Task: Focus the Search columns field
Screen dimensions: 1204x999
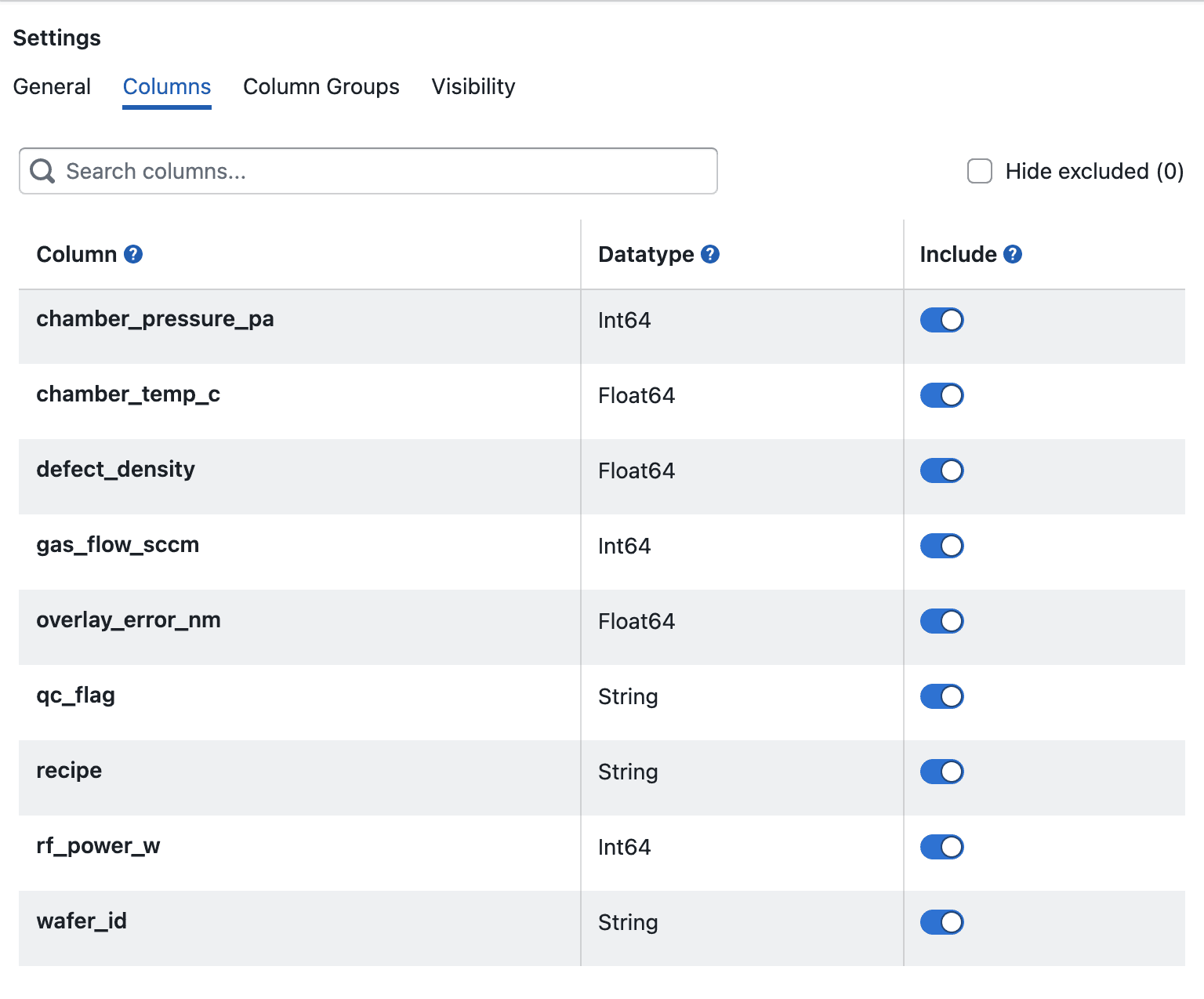Action: [368, 171]
